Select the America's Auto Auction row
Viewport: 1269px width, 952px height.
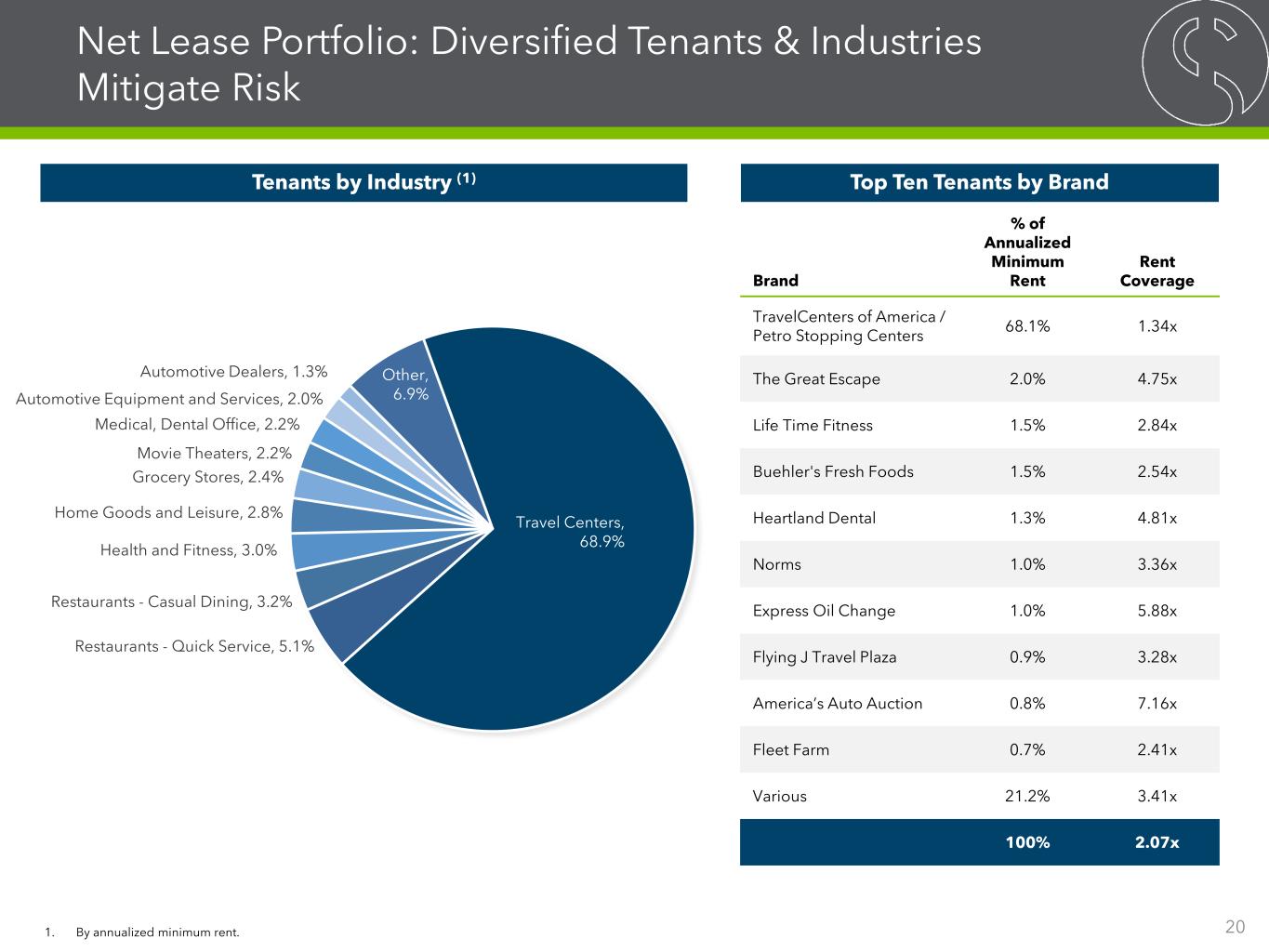[x=979, y=704]
